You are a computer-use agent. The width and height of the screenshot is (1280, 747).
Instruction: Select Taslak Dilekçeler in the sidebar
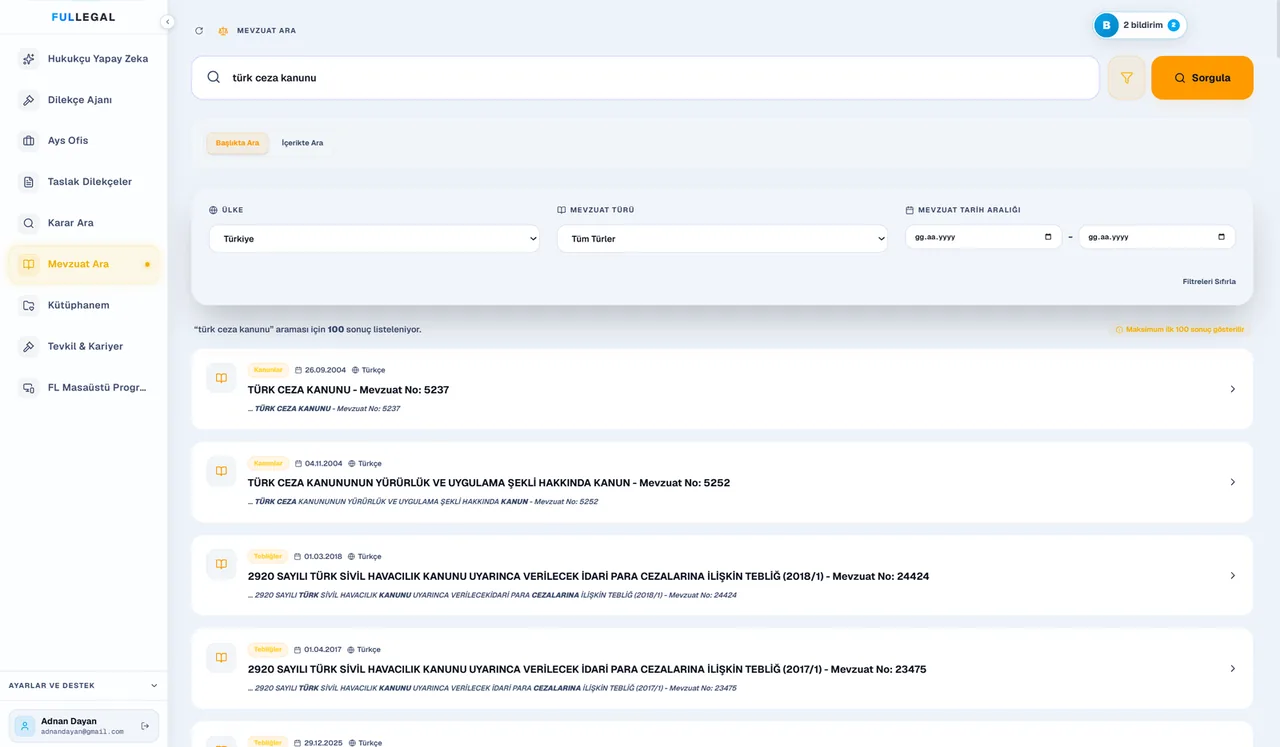pyautogui.click(x=84, y=182)
